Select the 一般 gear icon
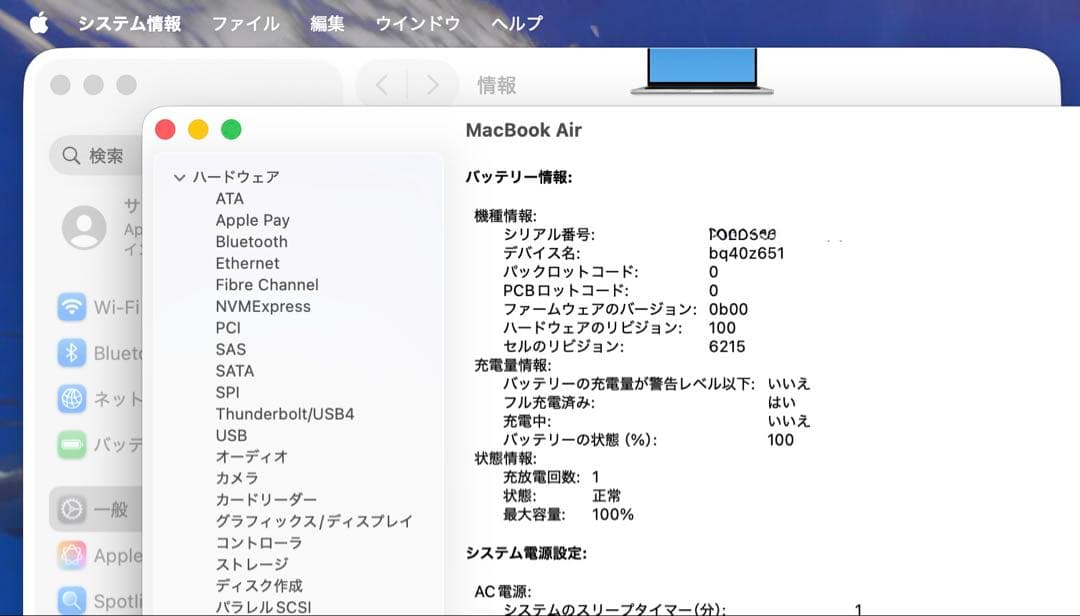The height and width of the screenshot is (616, 1080). pos(73,509)
